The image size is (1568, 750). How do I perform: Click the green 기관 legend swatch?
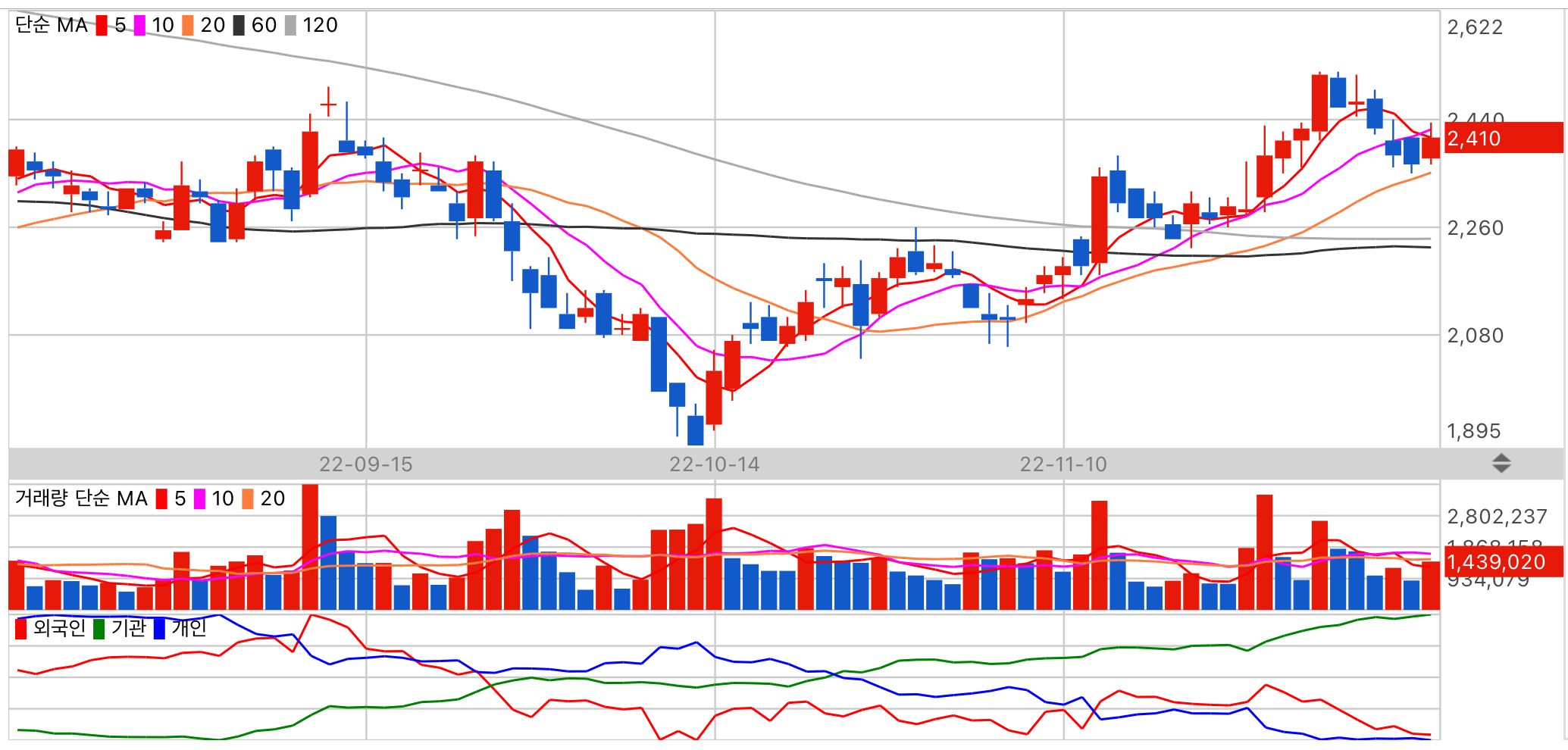point(99,629)
